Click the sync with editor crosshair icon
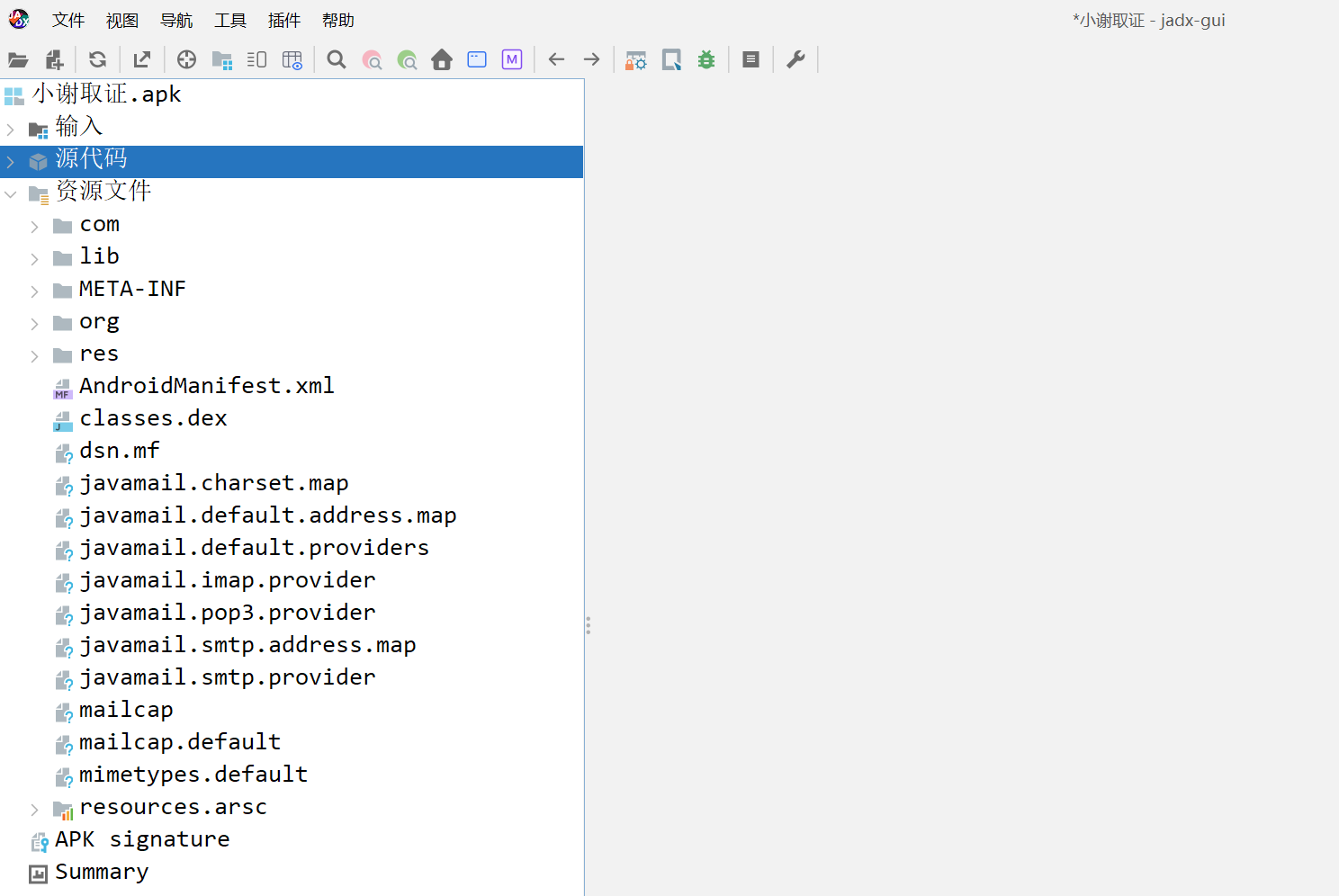 point(186,60)
